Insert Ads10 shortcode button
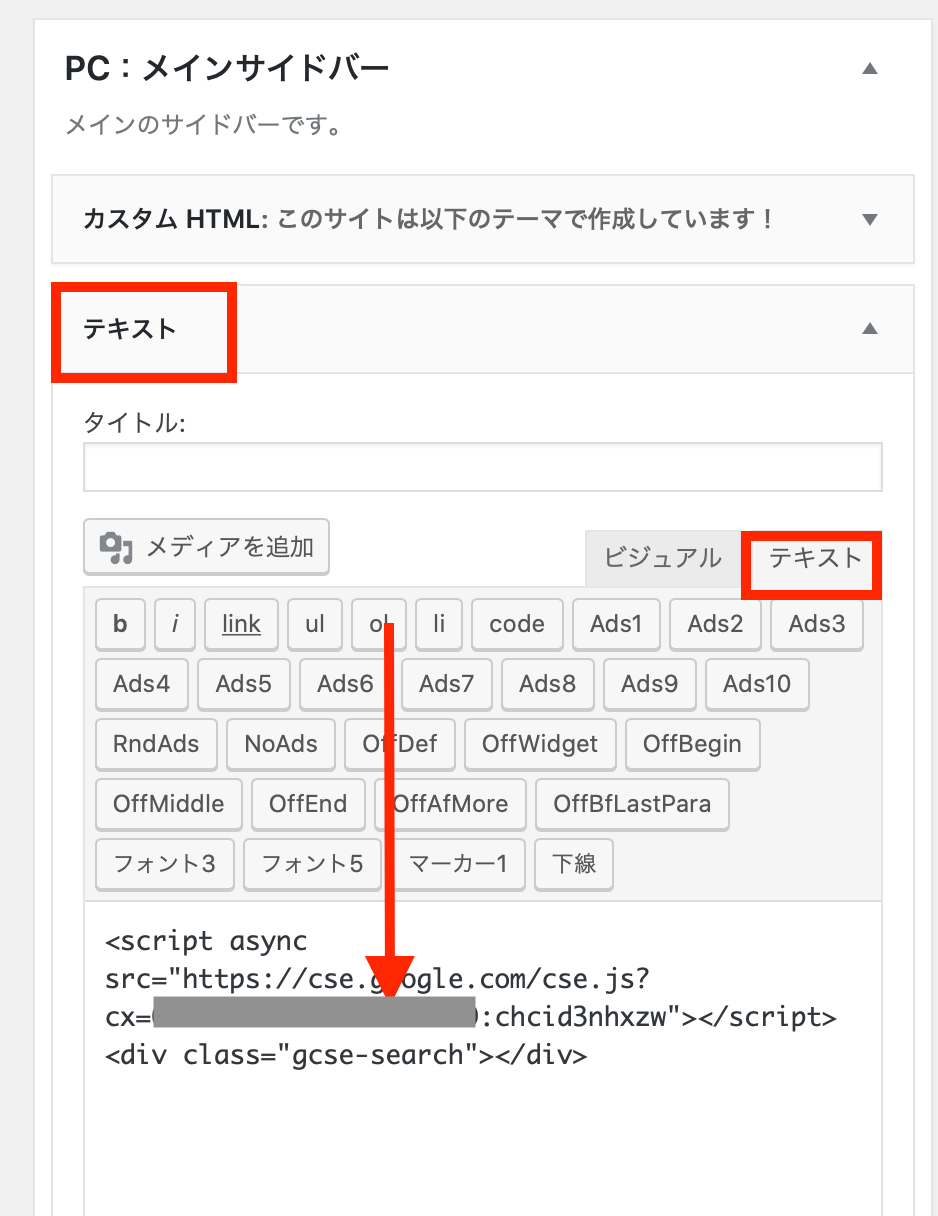This screenshot has width=938, height=1216. pos(757,684)
